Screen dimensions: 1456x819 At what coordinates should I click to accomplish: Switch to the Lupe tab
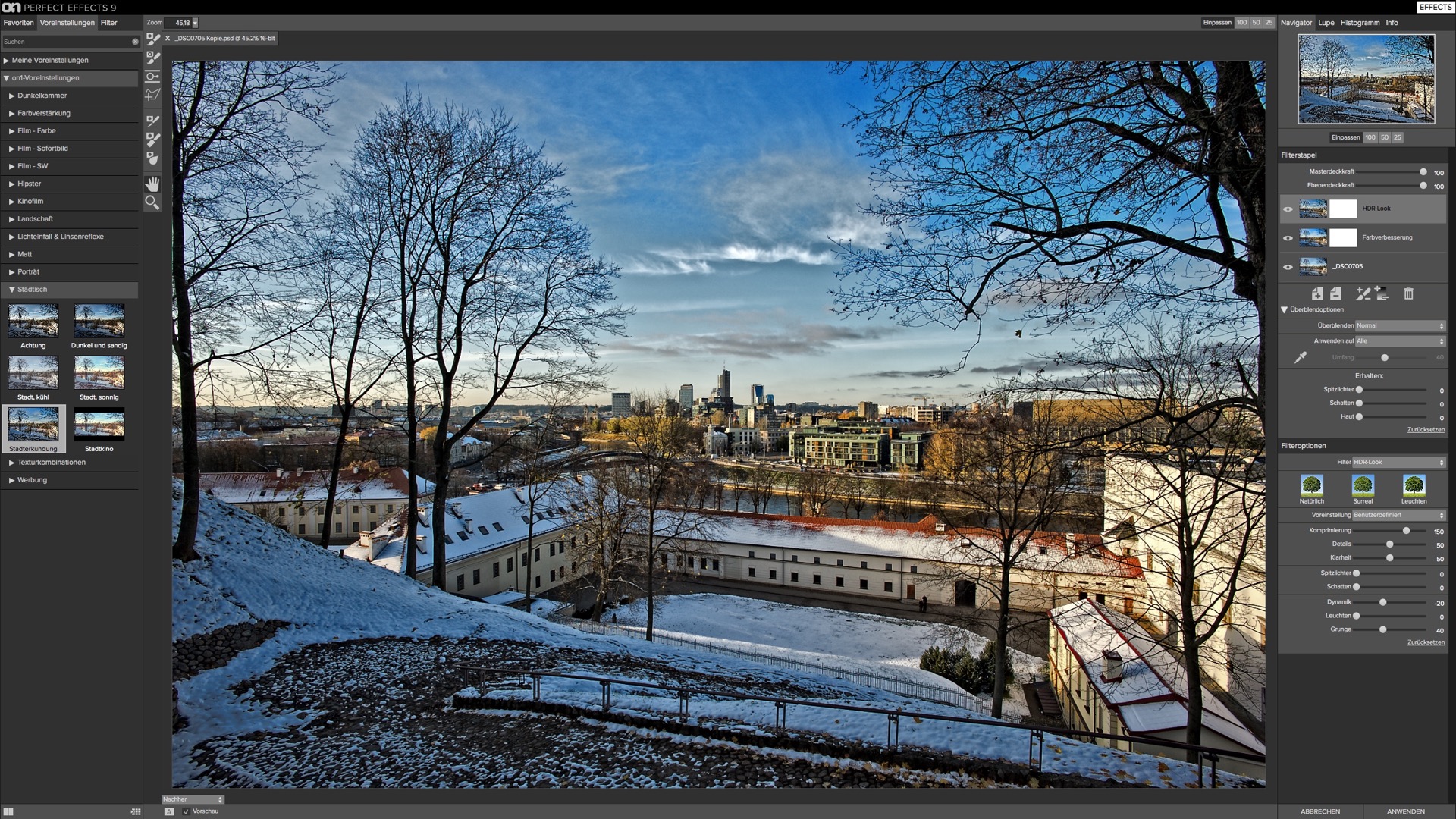[1326, 23]
